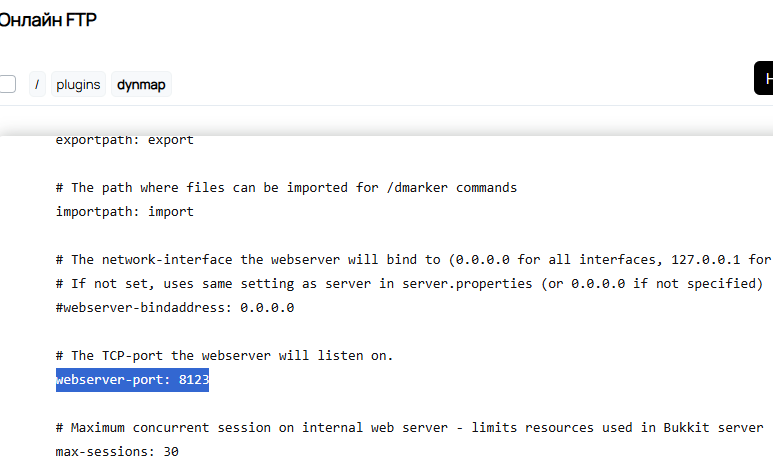773x464 pixels.
Task: Click the 8123 port number value
Action: pos(194,380)
